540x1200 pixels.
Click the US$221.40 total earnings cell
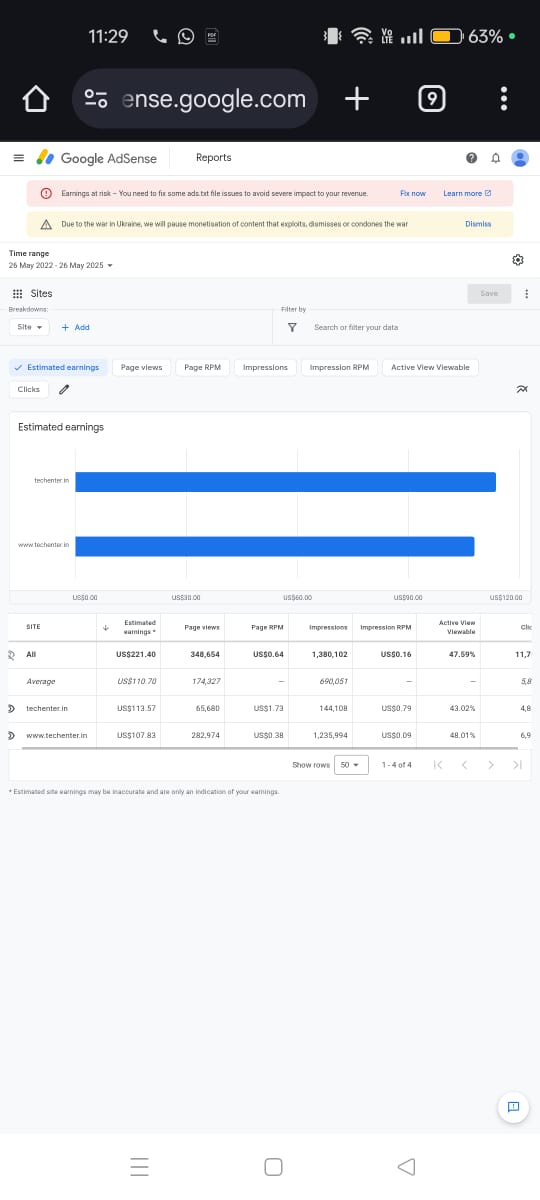136,654
